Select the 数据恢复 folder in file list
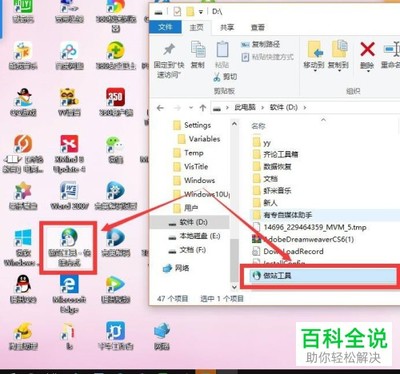Image resolution: width=400 pixels, height=374 pixels. coord(272,166)
